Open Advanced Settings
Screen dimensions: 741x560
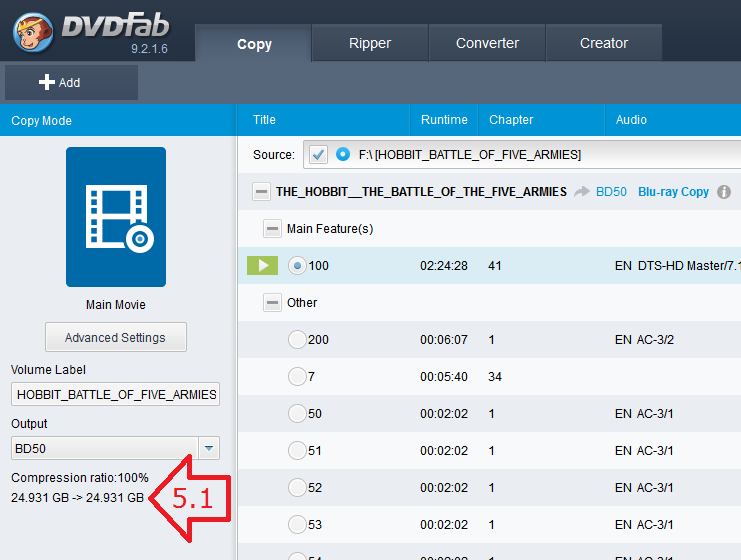click(116, 337)
